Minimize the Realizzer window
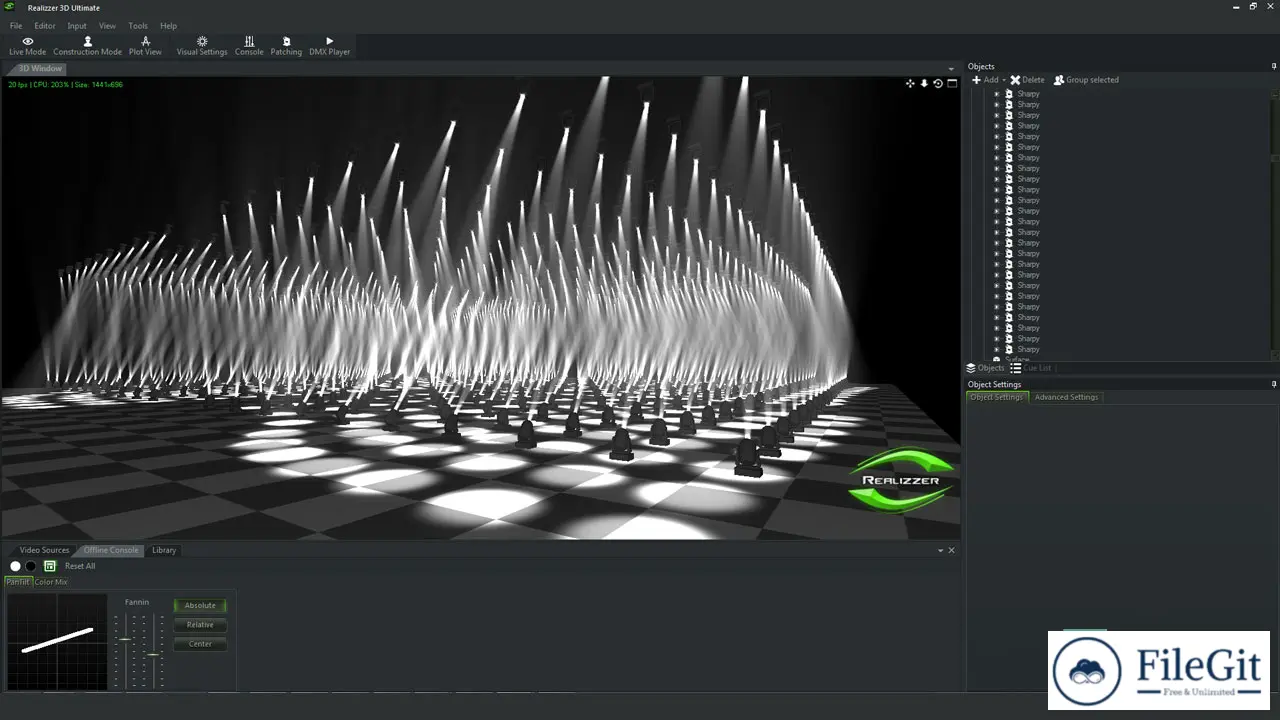This screenshot has width=1280, height=720. coord(1237,7)
